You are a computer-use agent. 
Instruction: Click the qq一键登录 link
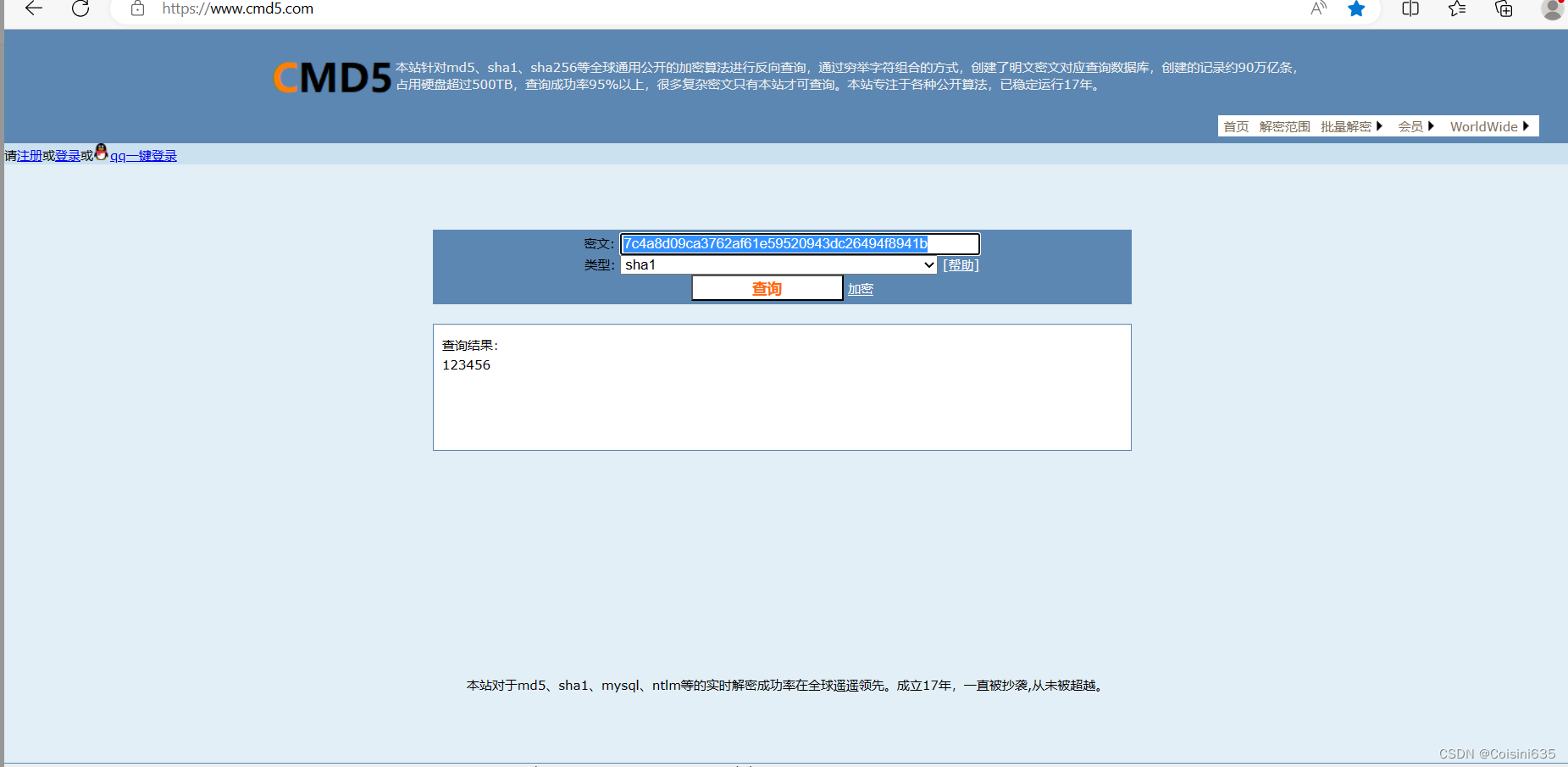tap(143, 156)
